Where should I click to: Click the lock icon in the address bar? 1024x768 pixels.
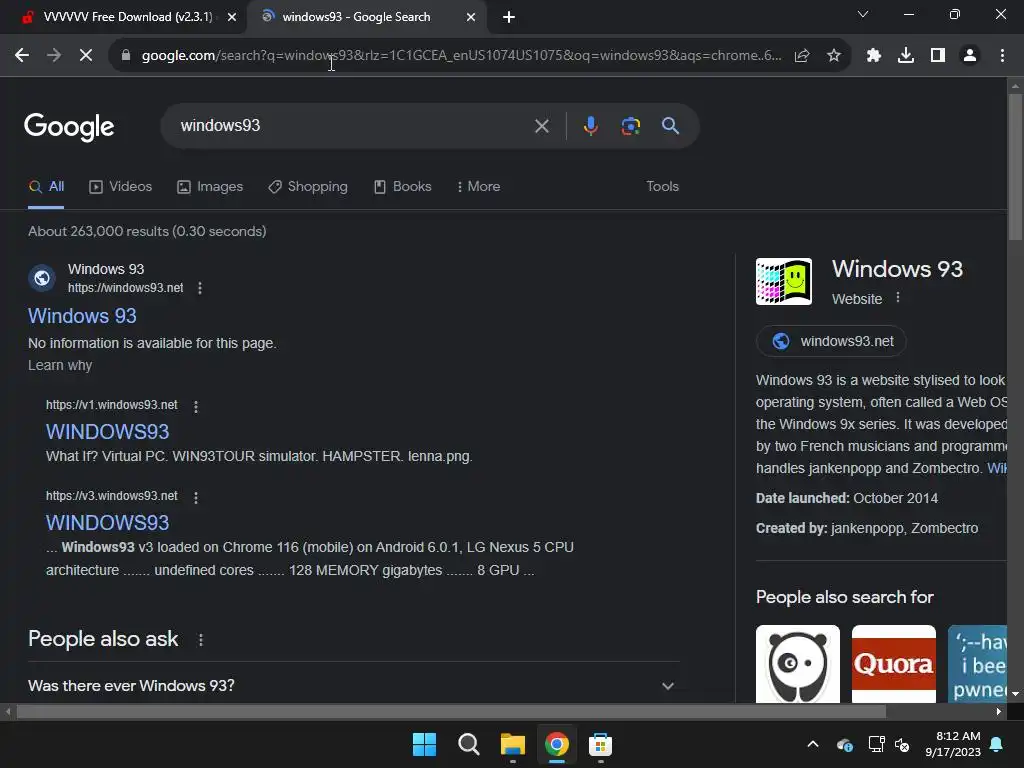pos(126,56)
